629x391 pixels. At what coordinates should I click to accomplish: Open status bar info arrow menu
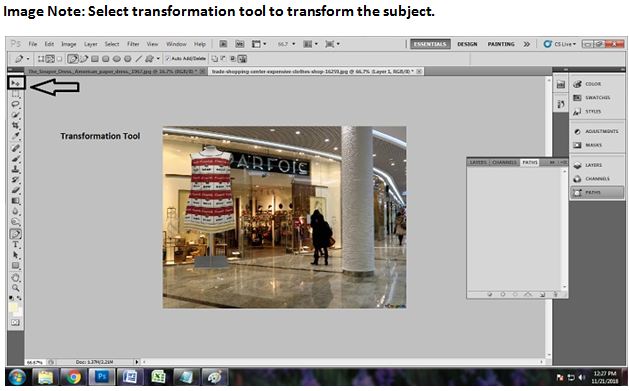click(x=137, y=362)
